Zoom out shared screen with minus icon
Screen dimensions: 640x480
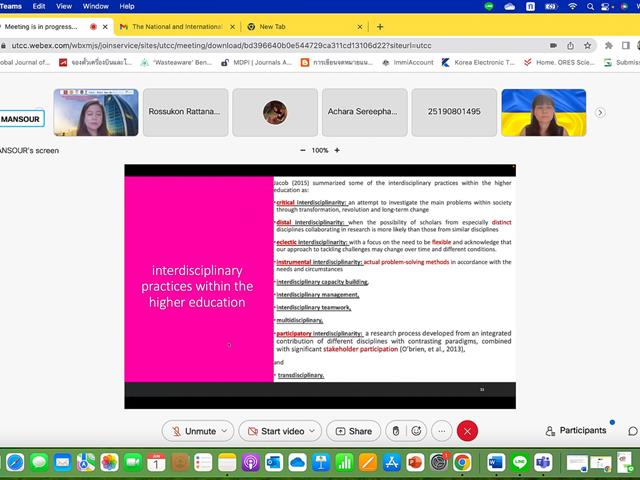pyautogui.click(x=302, y=150)
